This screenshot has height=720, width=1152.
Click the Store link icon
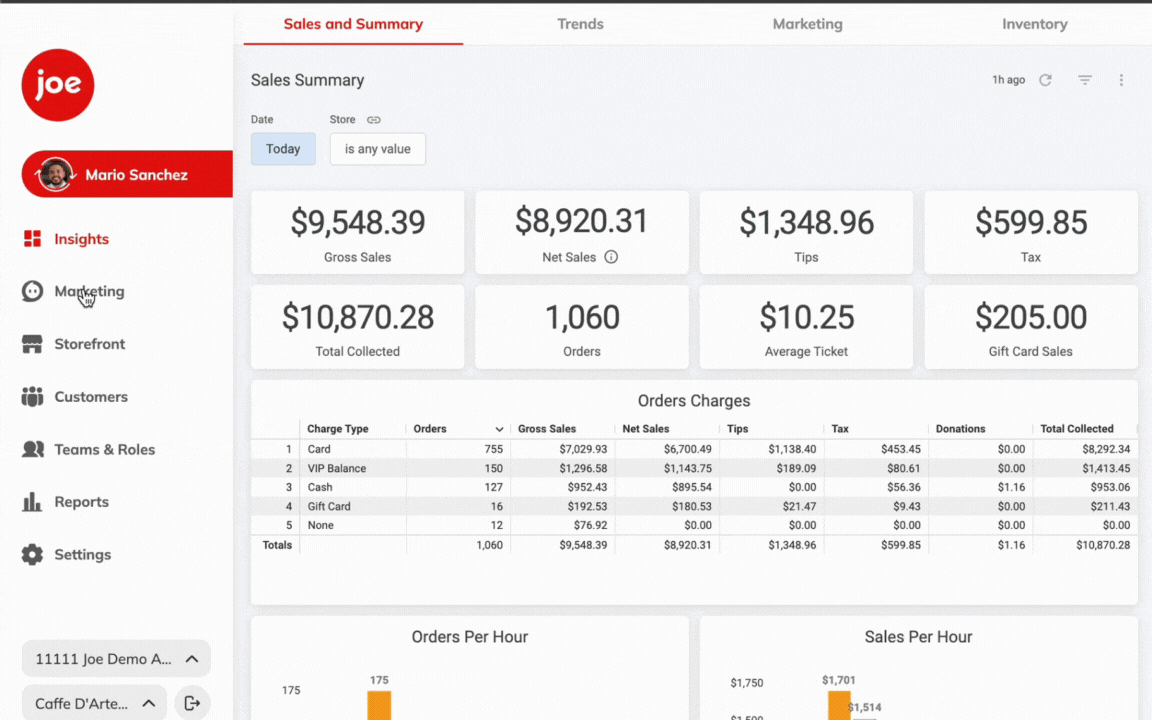(374, 120)
